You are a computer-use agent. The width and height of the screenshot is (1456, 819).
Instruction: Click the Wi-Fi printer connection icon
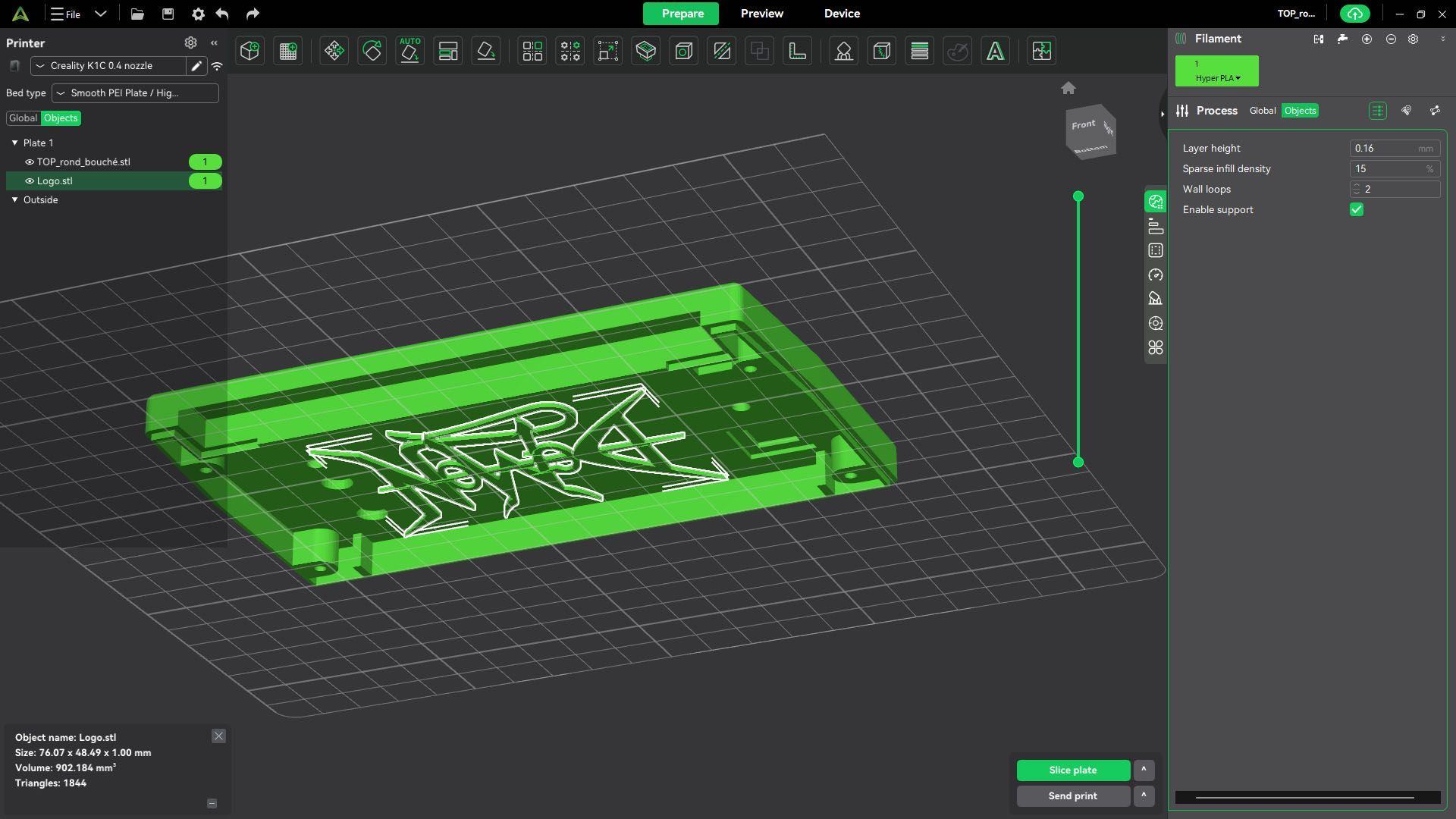217,66
